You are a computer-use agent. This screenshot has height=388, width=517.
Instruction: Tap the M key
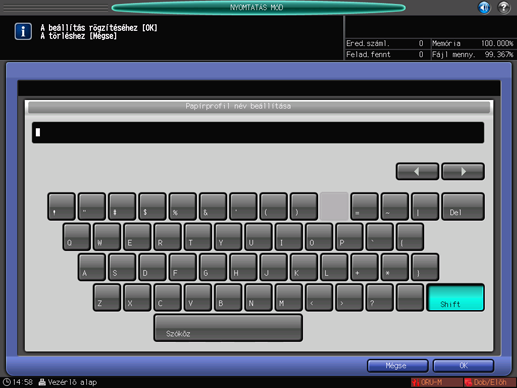289,298
